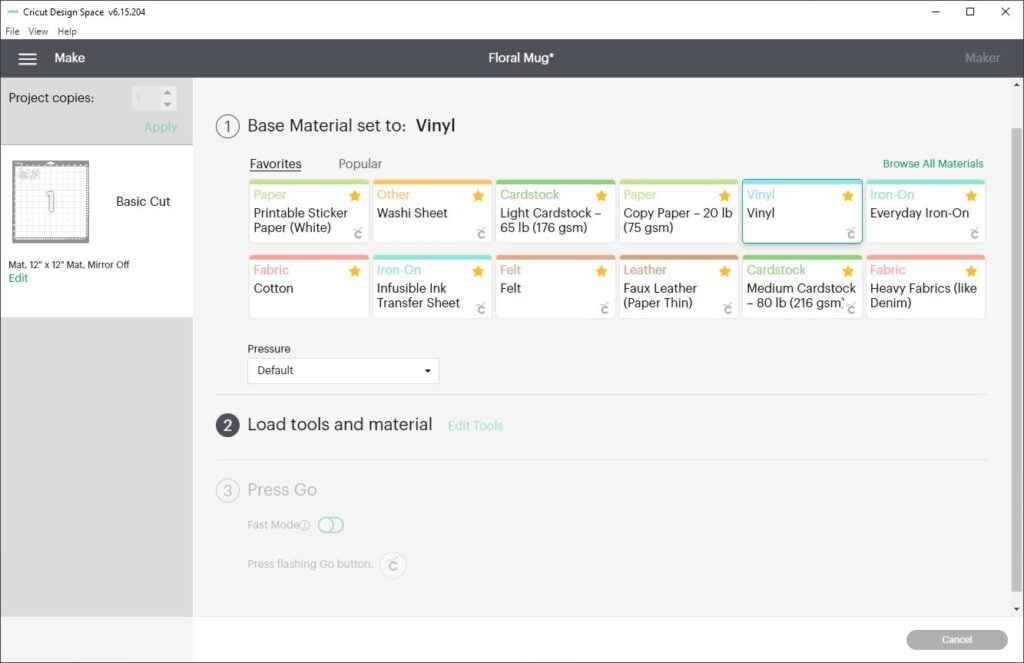Click Browse All Materials link

point(933,164)
